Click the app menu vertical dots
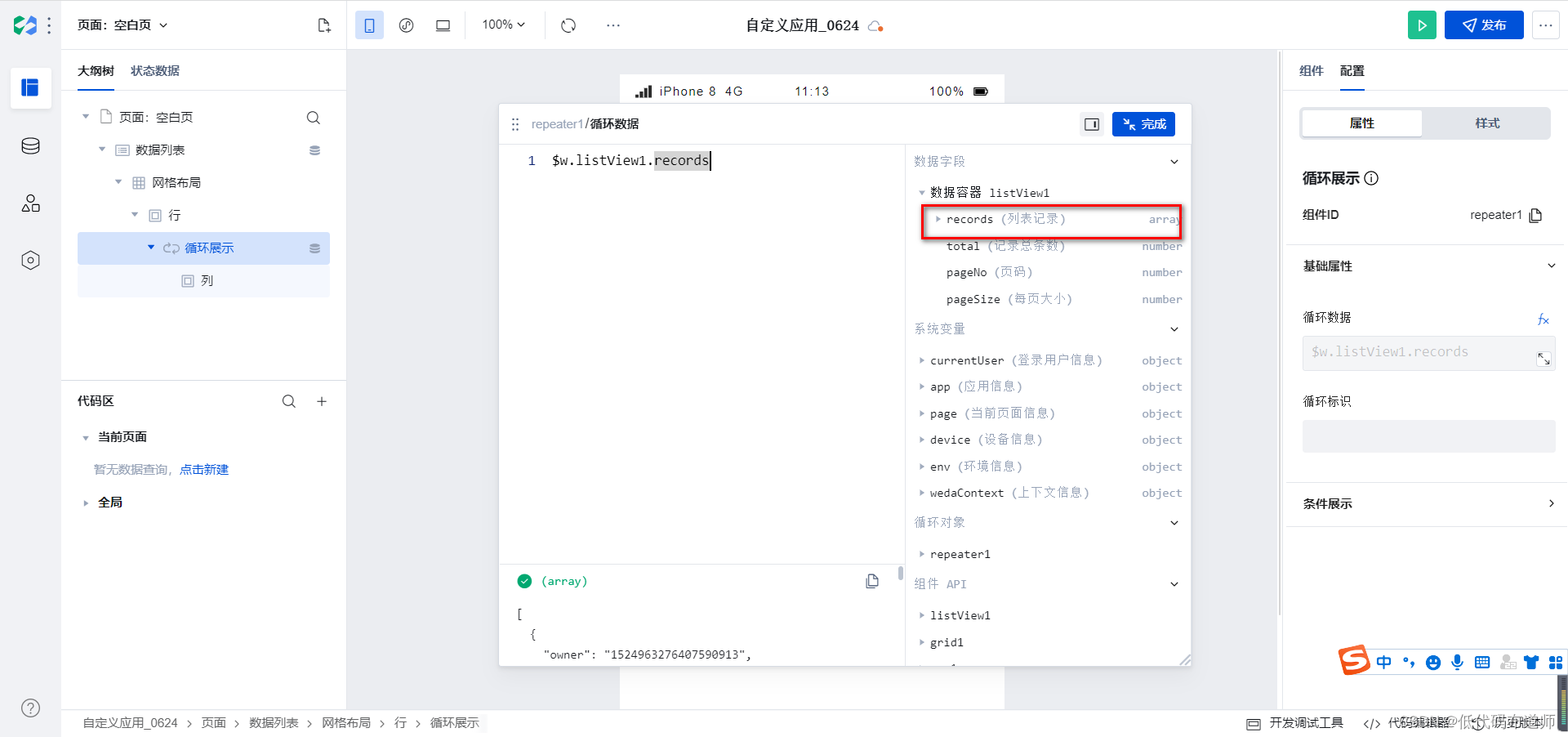 (x=49, y=25)
